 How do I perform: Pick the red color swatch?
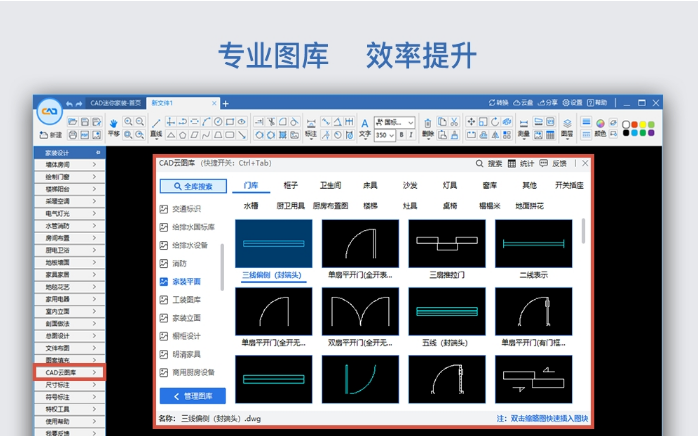pos(634,124)
